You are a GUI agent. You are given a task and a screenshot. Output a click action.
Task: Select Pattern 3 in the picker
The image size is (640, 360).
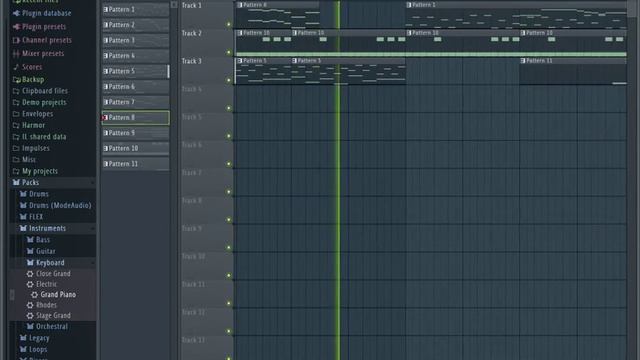(x=136, y=40)
